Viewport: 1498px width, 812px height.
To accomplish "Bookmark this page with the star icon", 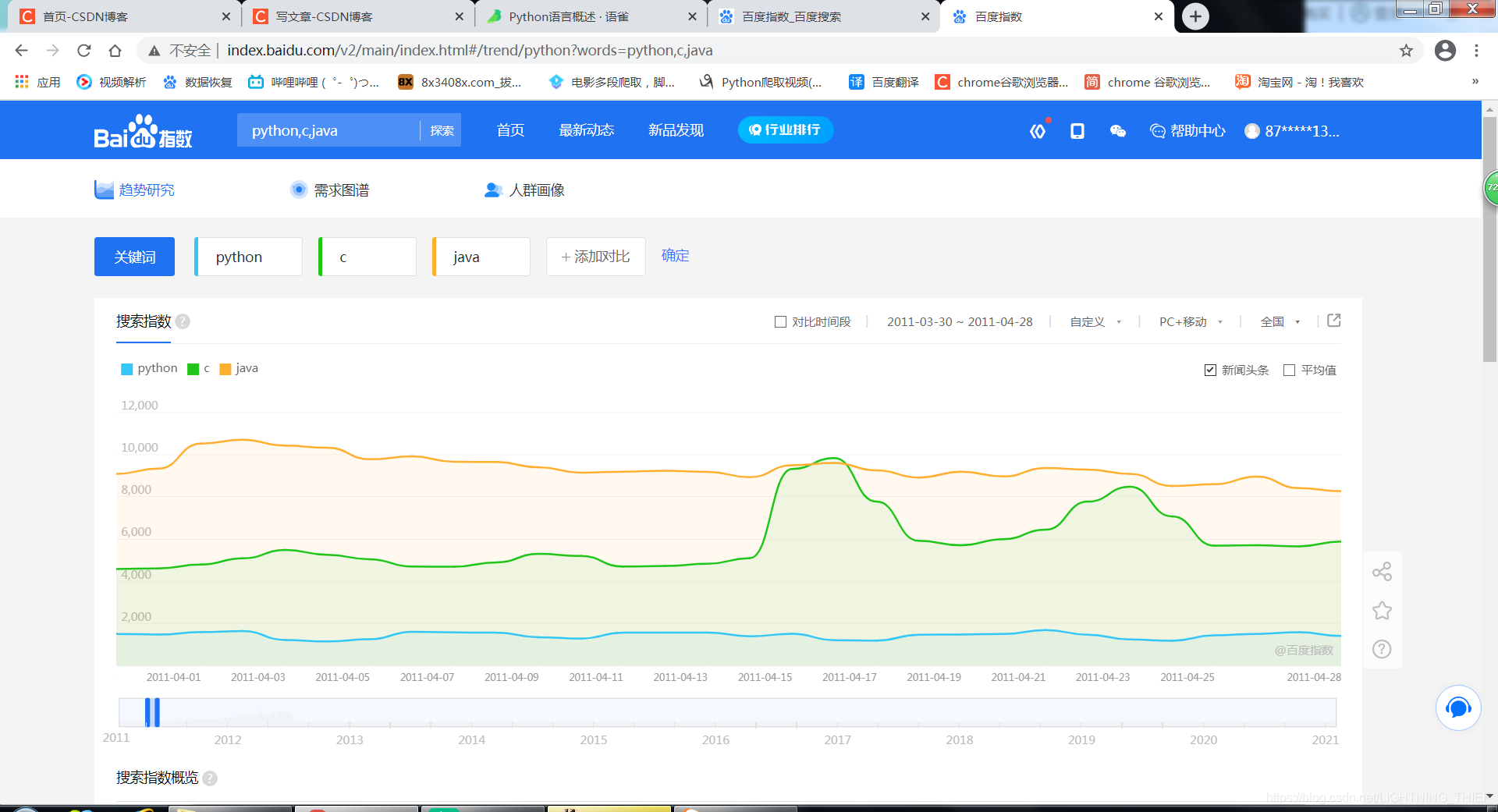I will pos(1406,51).
